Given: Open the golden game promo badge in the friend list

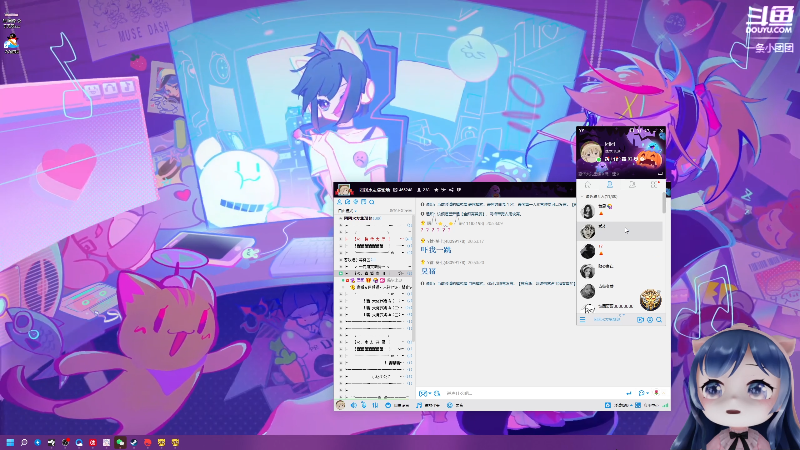Looking at the screenshot, I should coord(651,299).
